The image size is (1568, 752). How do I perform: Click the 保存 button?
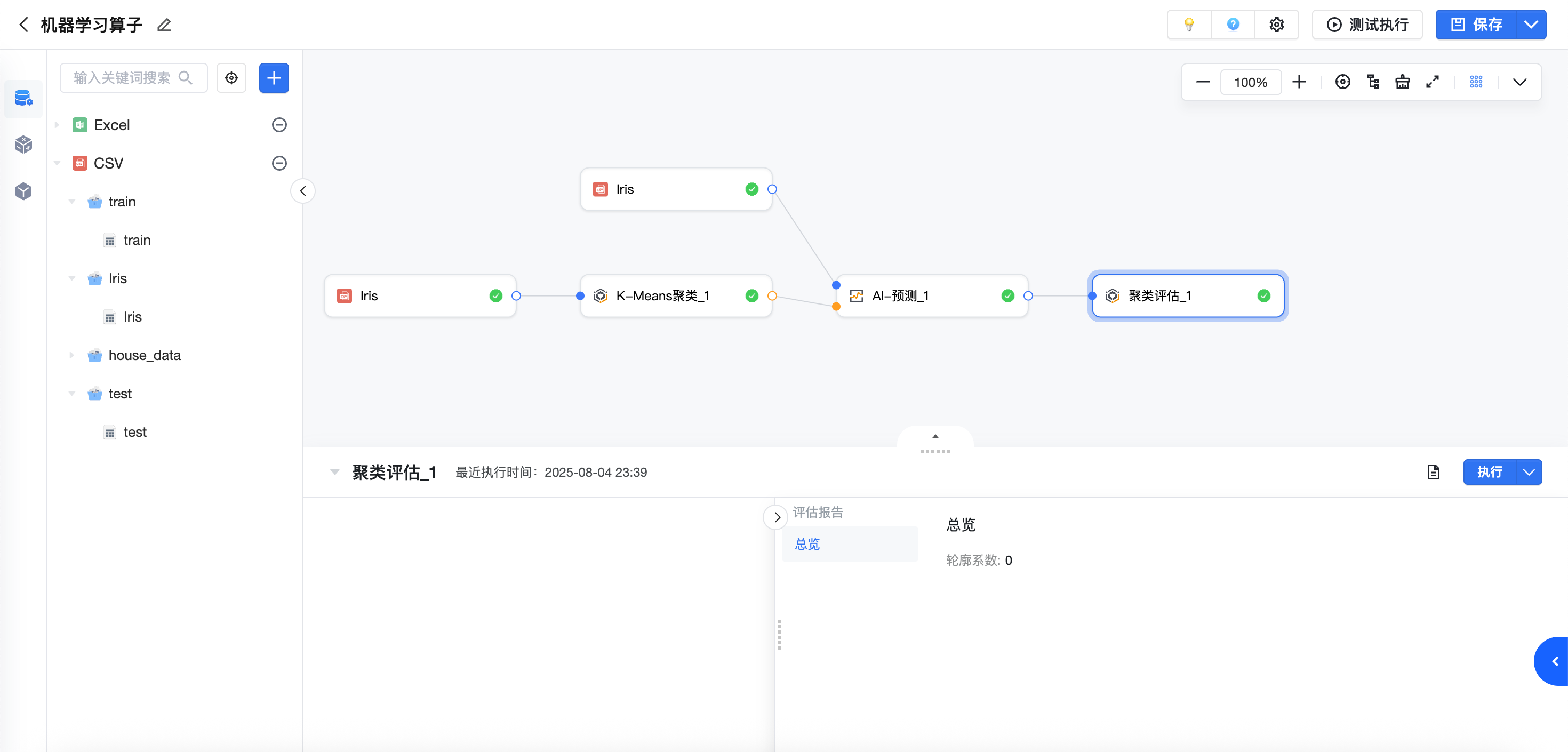[x=1476, y=25]
